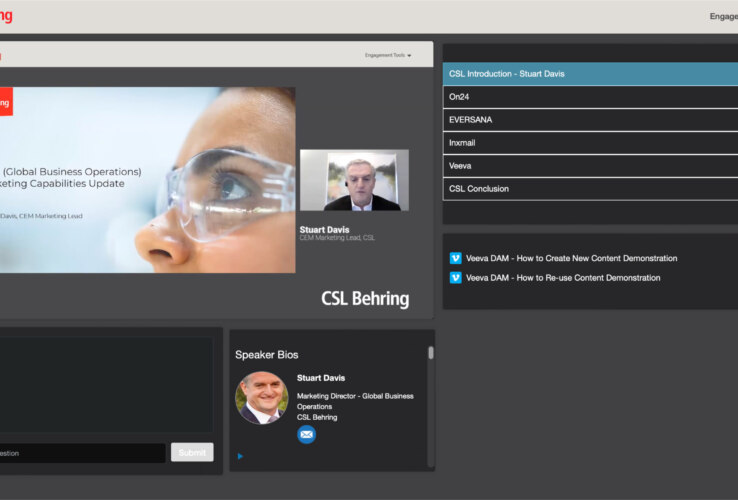This screenshot has height=500, width=738.
Task: Click the presentation slide image
Action: [147, 180]
